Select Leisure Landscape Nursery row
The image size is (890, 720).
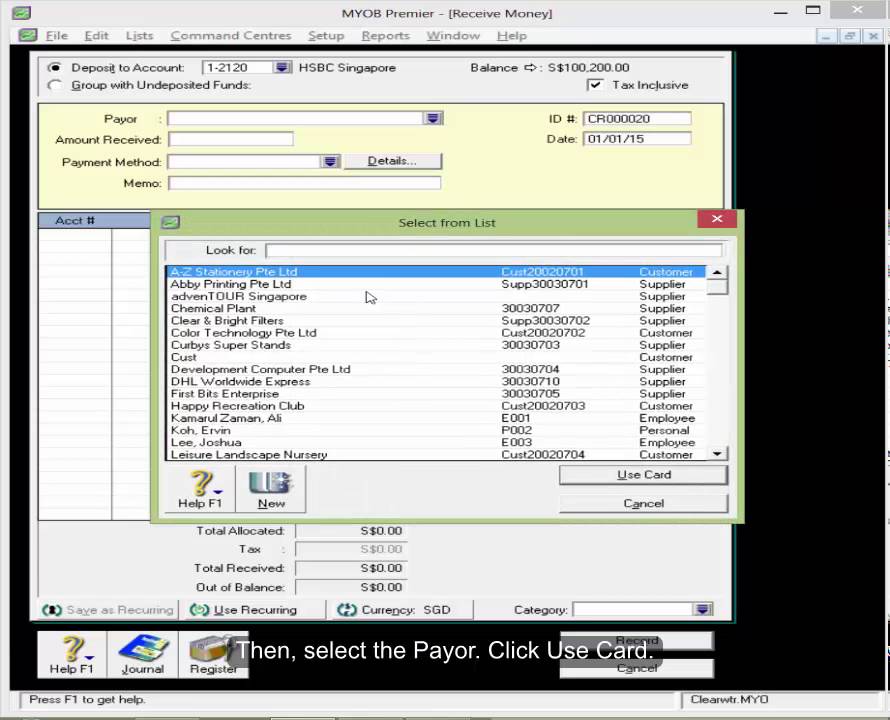[436, 454]
